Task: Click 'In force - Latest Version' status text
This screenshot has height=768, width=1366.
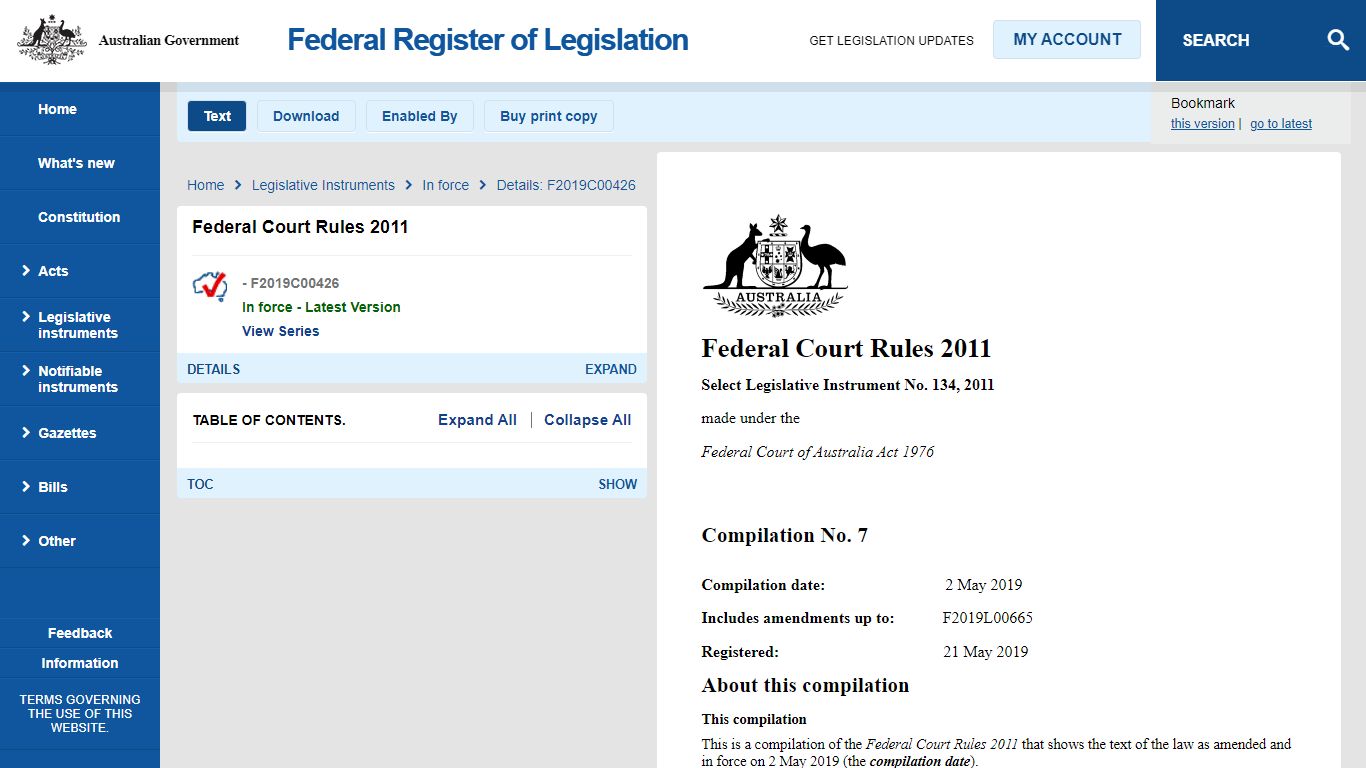Action: [x=321, y=307]
